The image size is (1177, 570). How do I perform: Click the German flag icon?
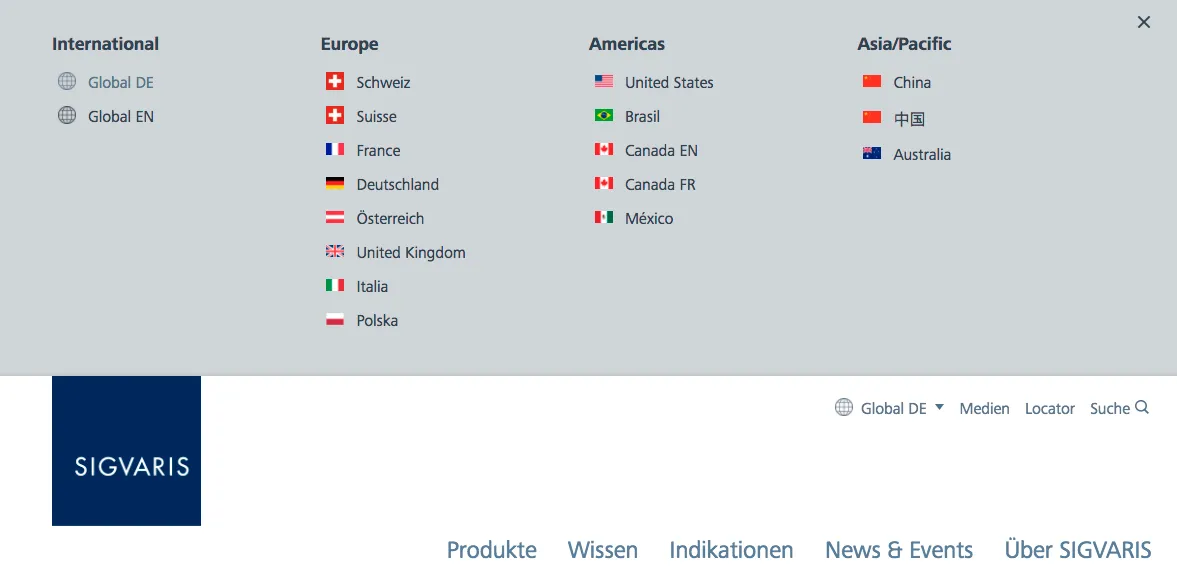point(335,183)
